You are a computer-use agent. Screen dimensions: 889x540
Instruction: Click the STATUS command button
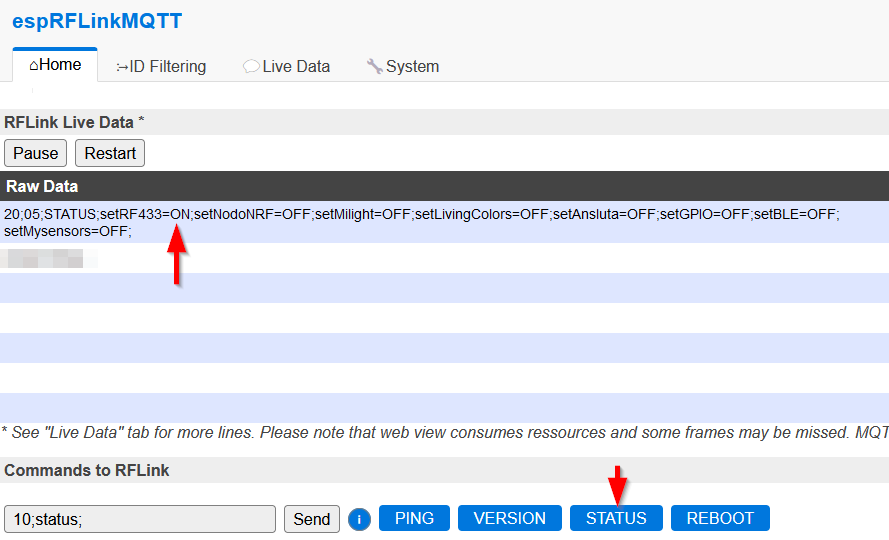(616, 518)
